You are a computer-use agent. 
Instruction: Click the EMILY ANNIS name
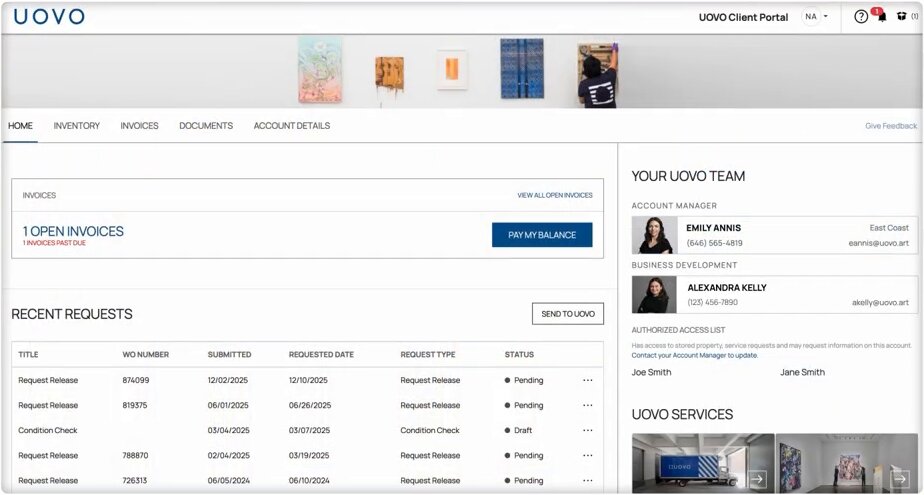click(714, 227)
